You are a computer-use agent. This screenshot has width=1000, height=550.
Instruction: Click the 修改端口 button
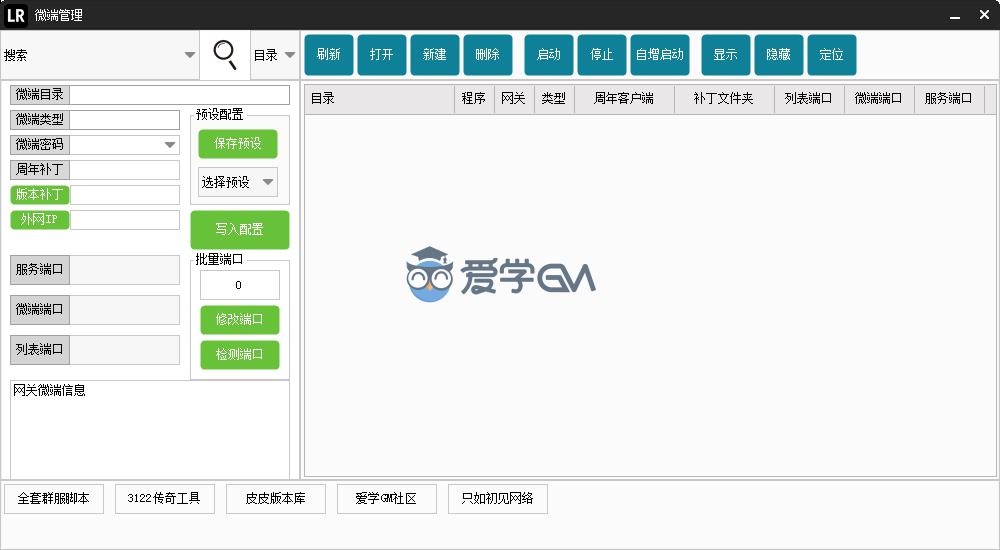coord(240,320)
